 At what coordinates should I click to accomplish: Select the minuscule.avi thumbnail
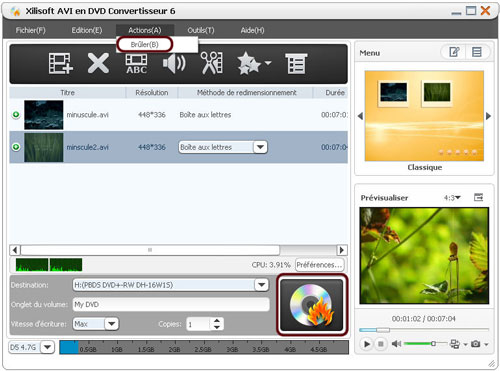pos(44,115)
